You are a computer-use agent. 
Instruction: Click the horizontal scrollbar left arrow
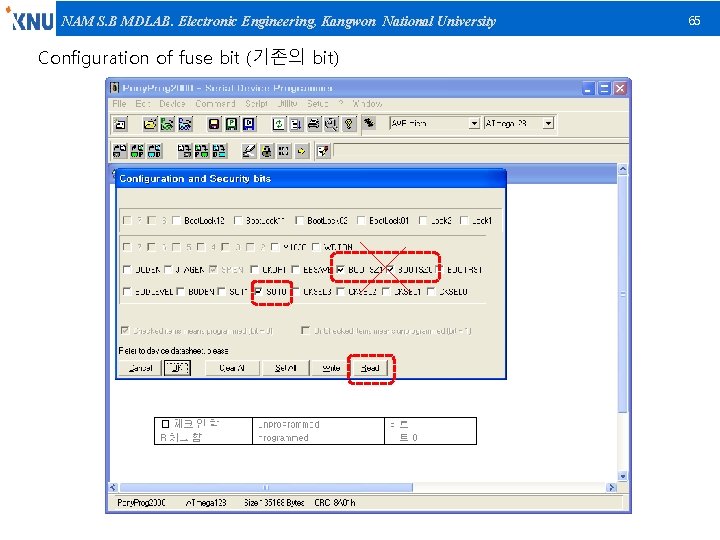pyautogui.click(x=114, y=488)
